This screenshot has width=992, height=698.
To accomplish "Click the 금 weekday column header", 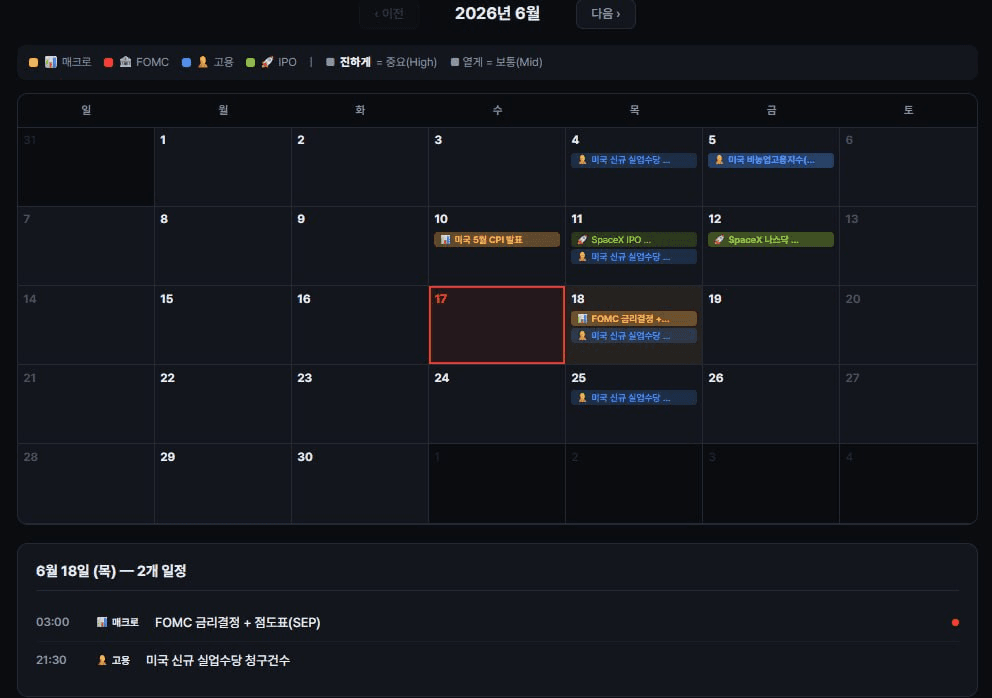I will (771, 110).
